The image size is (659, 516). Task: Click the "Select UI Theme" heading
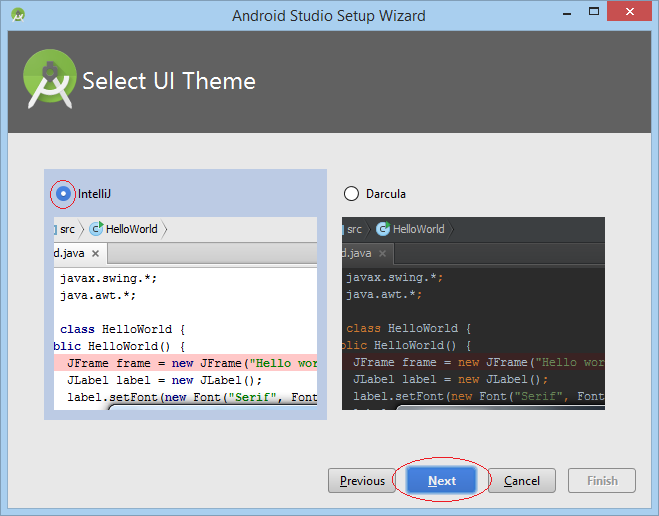click(169, 81)
